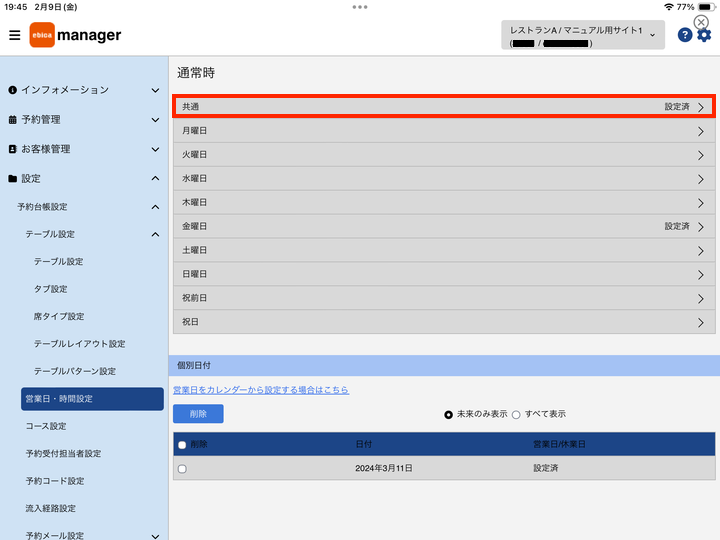This screenshot has height=540, width=720.
Task: Open the 土曜日 row arrow
Action: point(701,251)
